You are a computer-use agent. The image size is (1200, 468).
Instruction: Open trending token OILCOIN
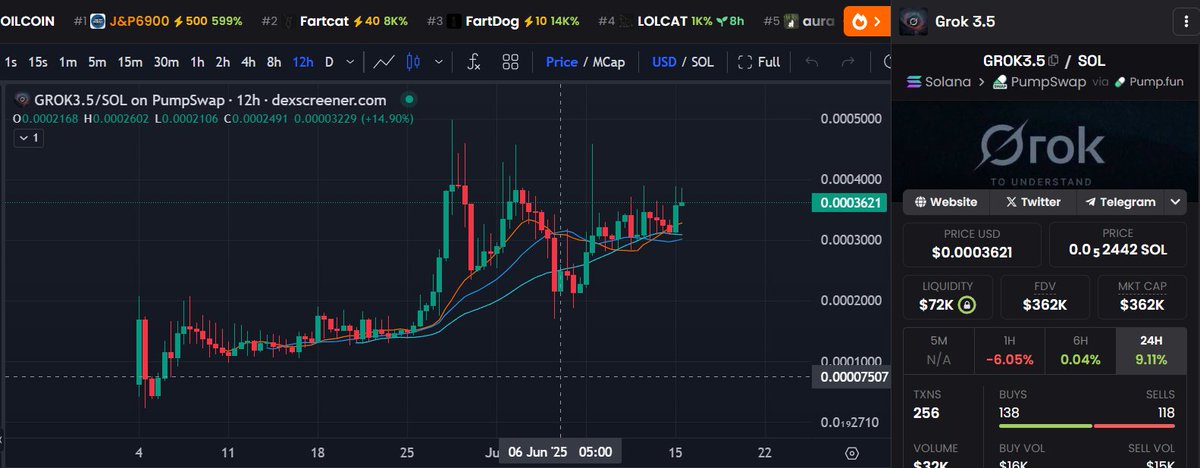tap(29, 20)
